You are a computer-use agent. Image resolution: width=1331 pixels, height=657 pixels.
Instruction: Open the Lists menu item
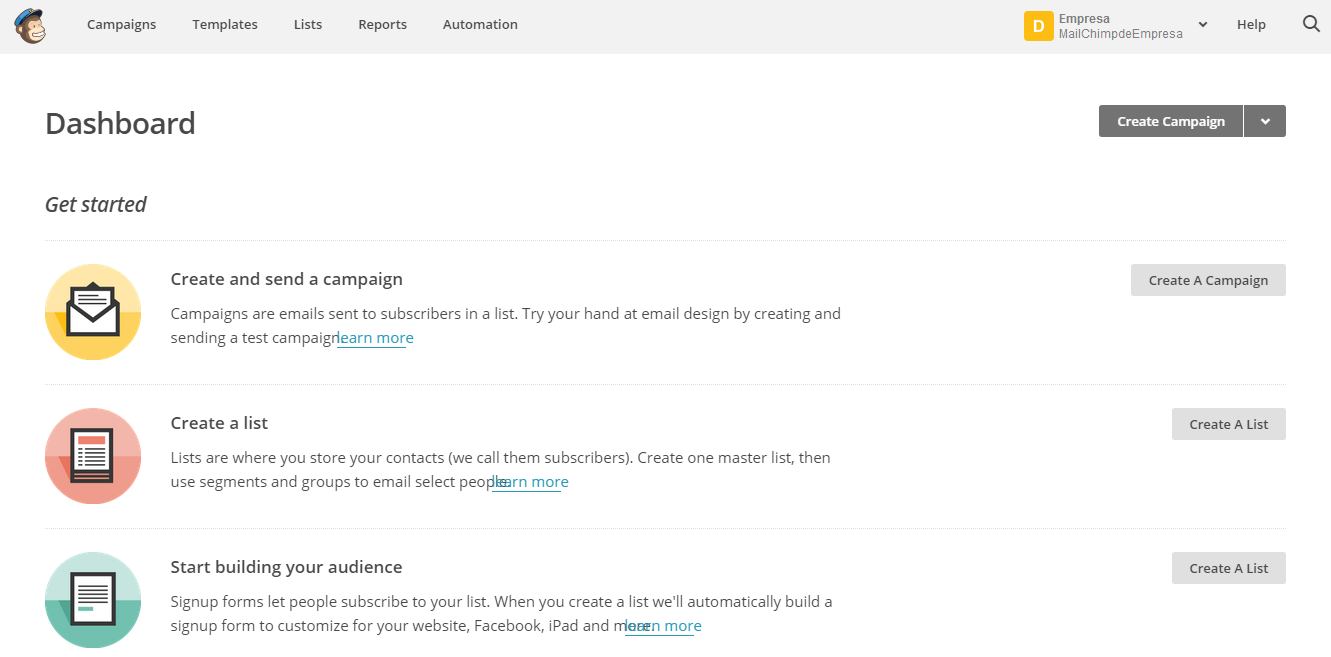click(x=308, y=24)
